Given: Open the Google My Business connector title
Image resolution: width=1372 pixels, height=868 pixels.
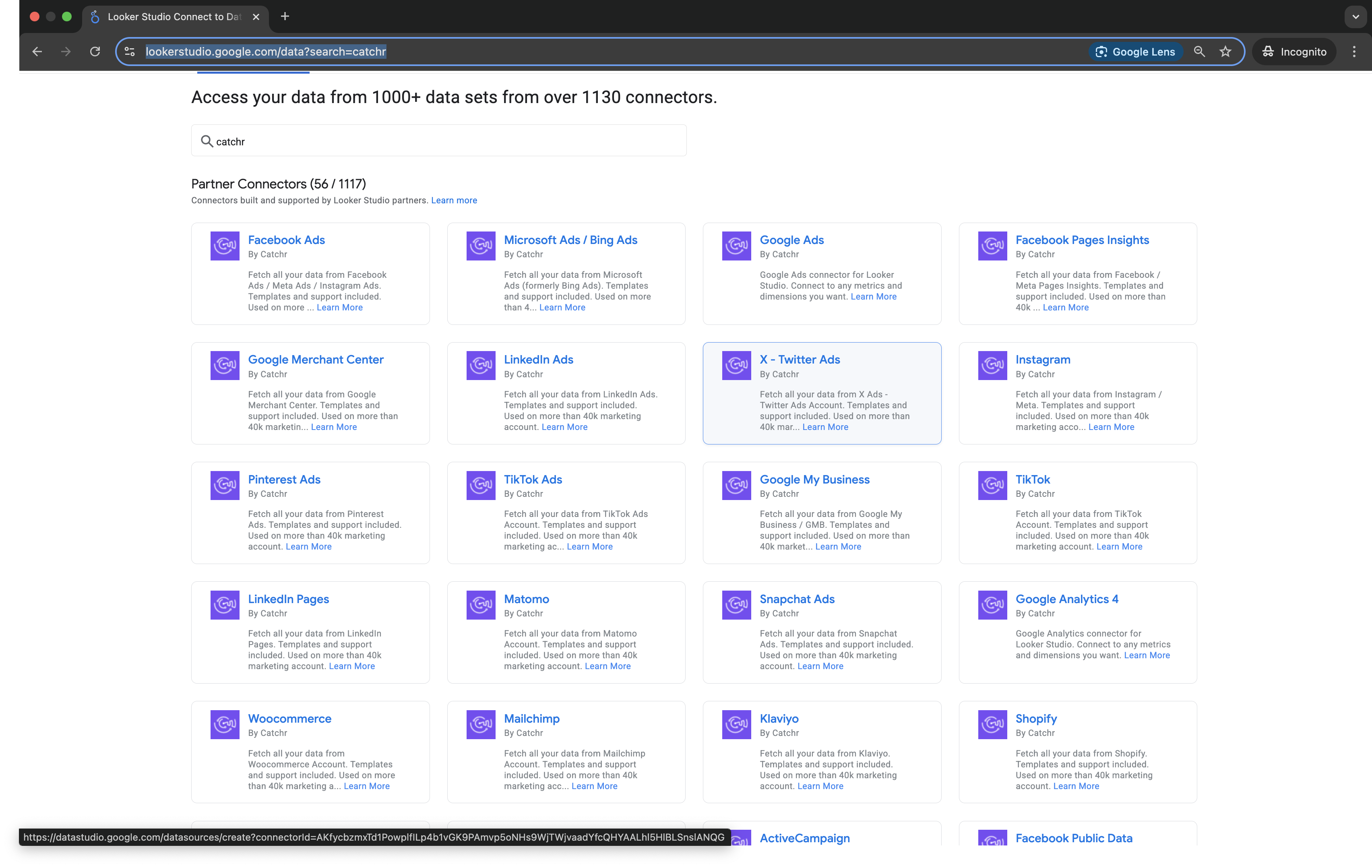Looking at the screenshot, I should click(x=814, y=479).
